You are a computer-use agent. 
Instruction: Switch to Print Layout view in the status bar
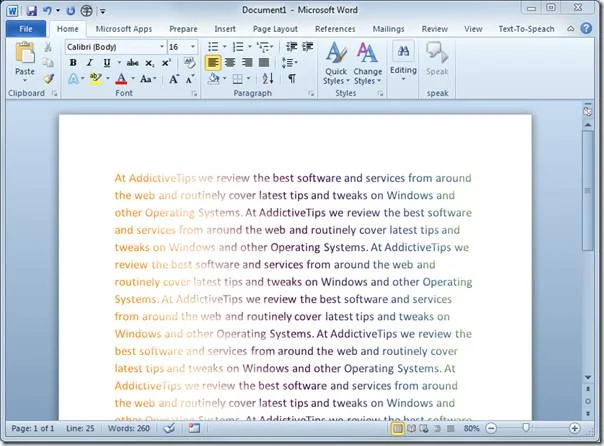click(398, 428)
